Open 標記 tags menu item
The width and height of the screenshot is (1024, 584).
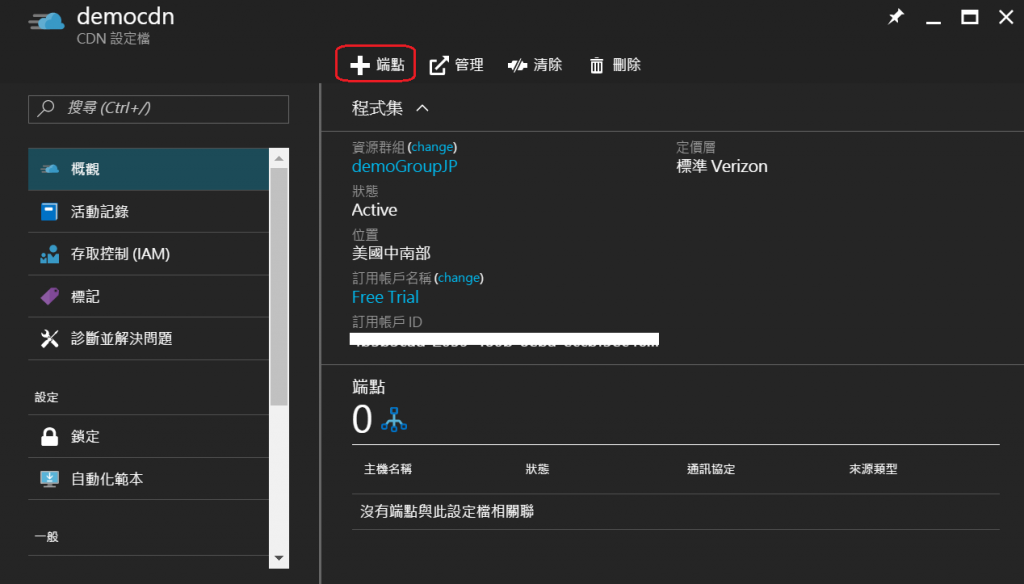coord(148,297)
